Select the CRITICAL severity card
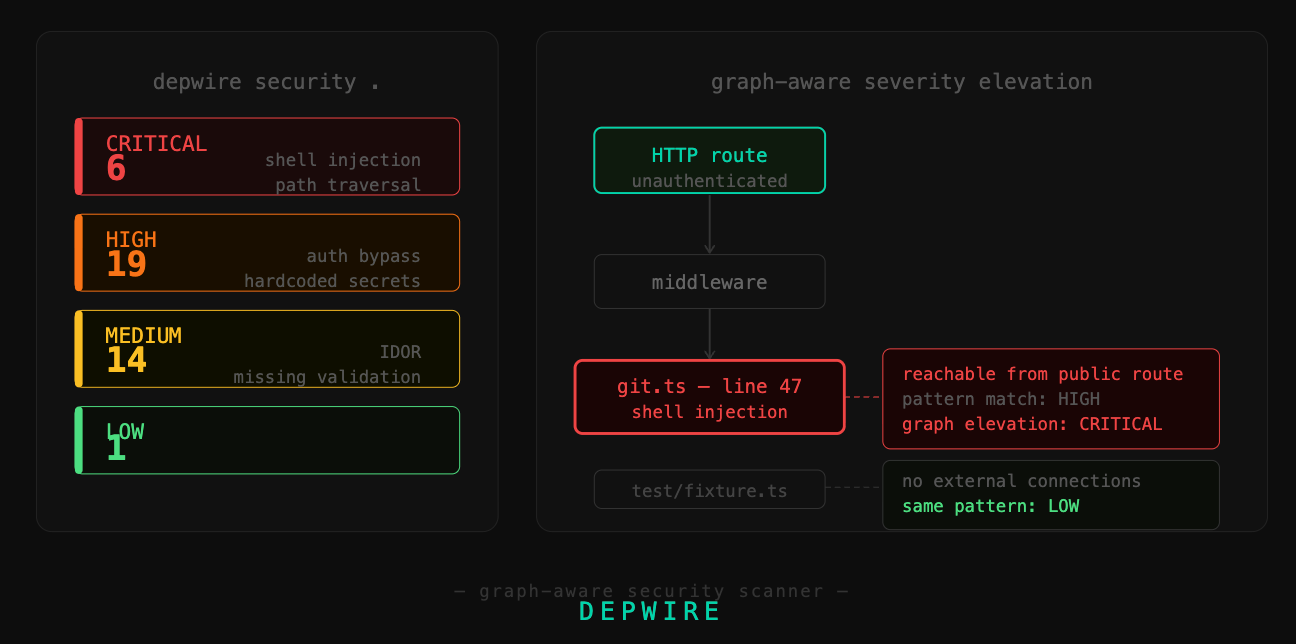1296x644 pixels. pos(267,157)
